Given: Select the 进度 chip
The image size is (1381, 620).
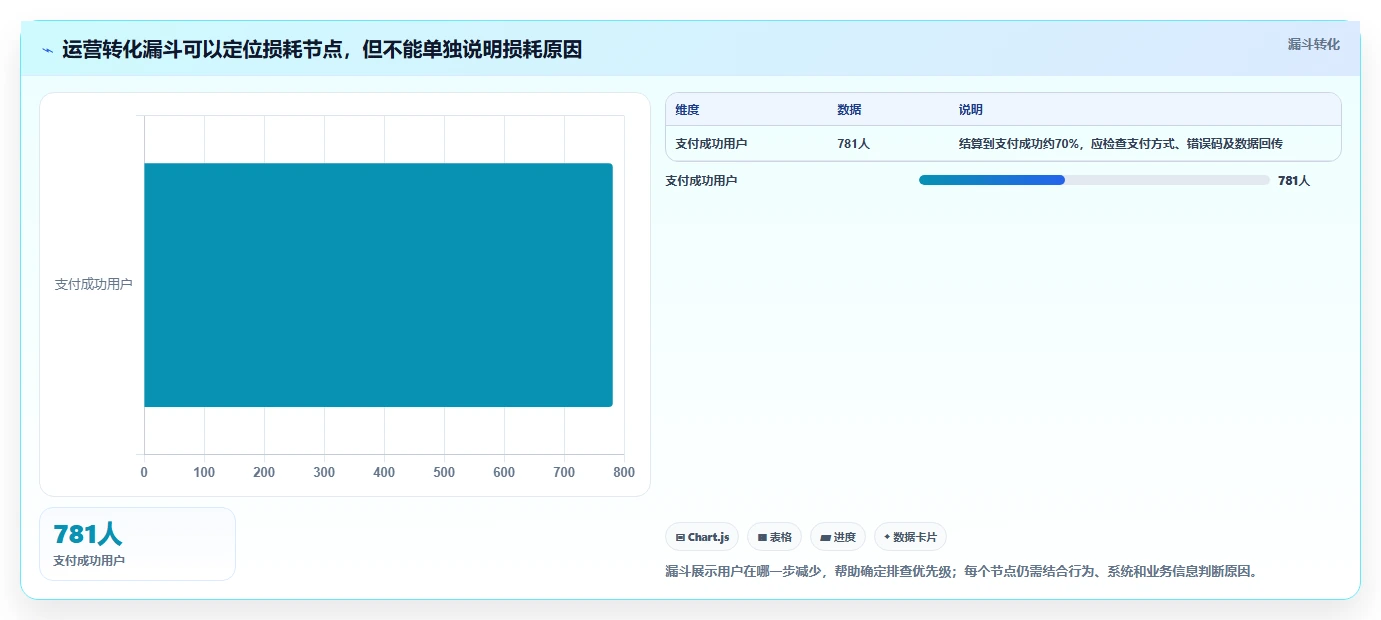Looking at the screenshot, I should click(838, 537).
